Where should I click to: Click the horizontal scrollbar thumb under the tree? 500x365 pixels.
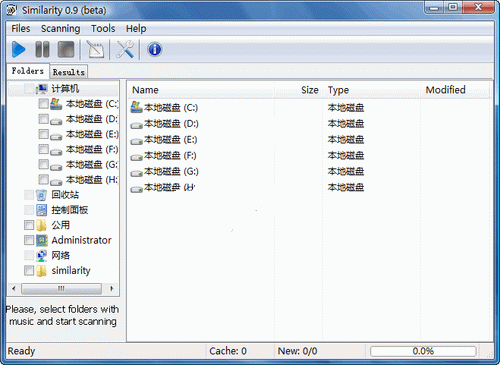(61, 288)
